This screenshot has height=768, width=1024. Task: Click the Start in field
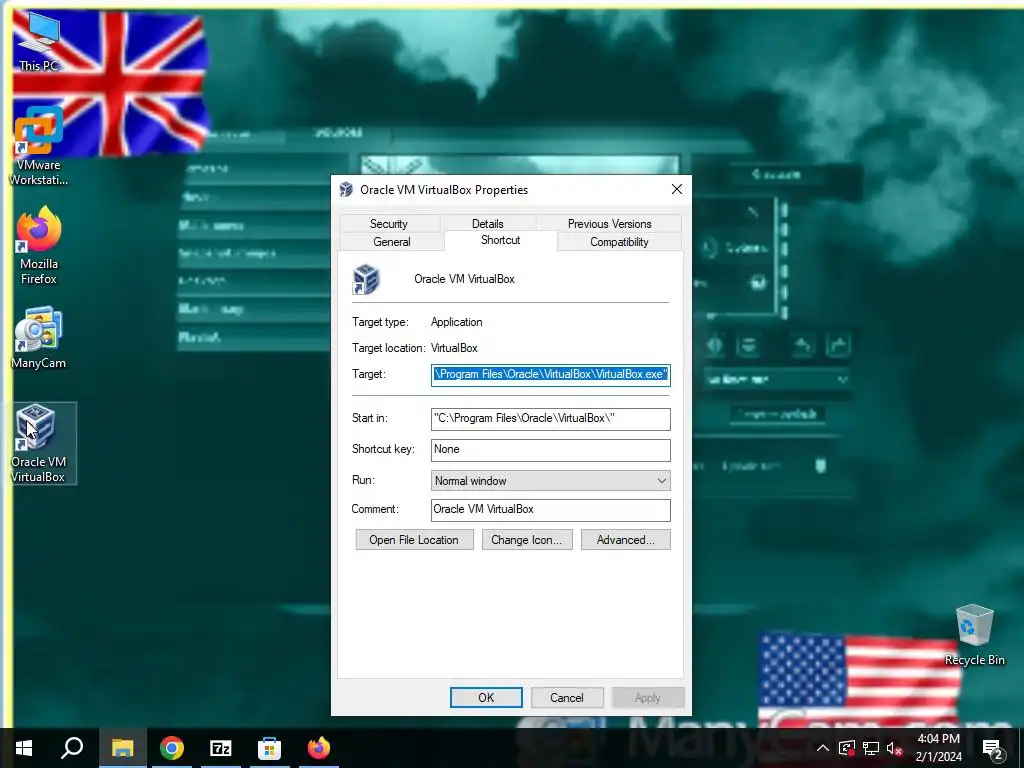click(x=551, y=419)
